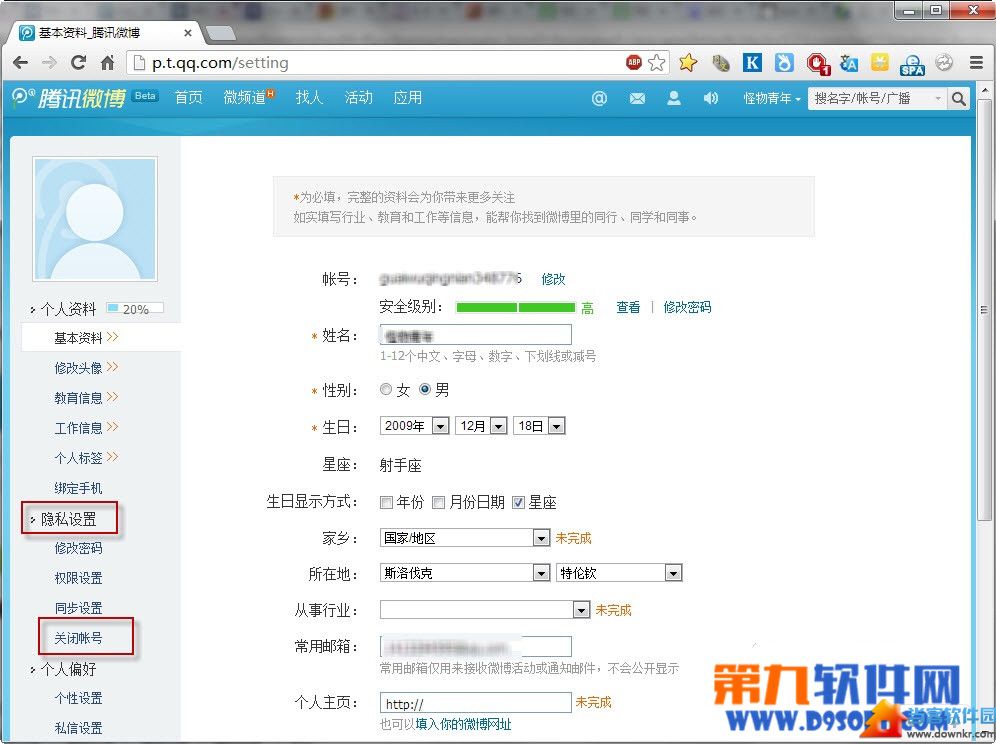Open the search type dropdown arrow

(x=938, y=98)
